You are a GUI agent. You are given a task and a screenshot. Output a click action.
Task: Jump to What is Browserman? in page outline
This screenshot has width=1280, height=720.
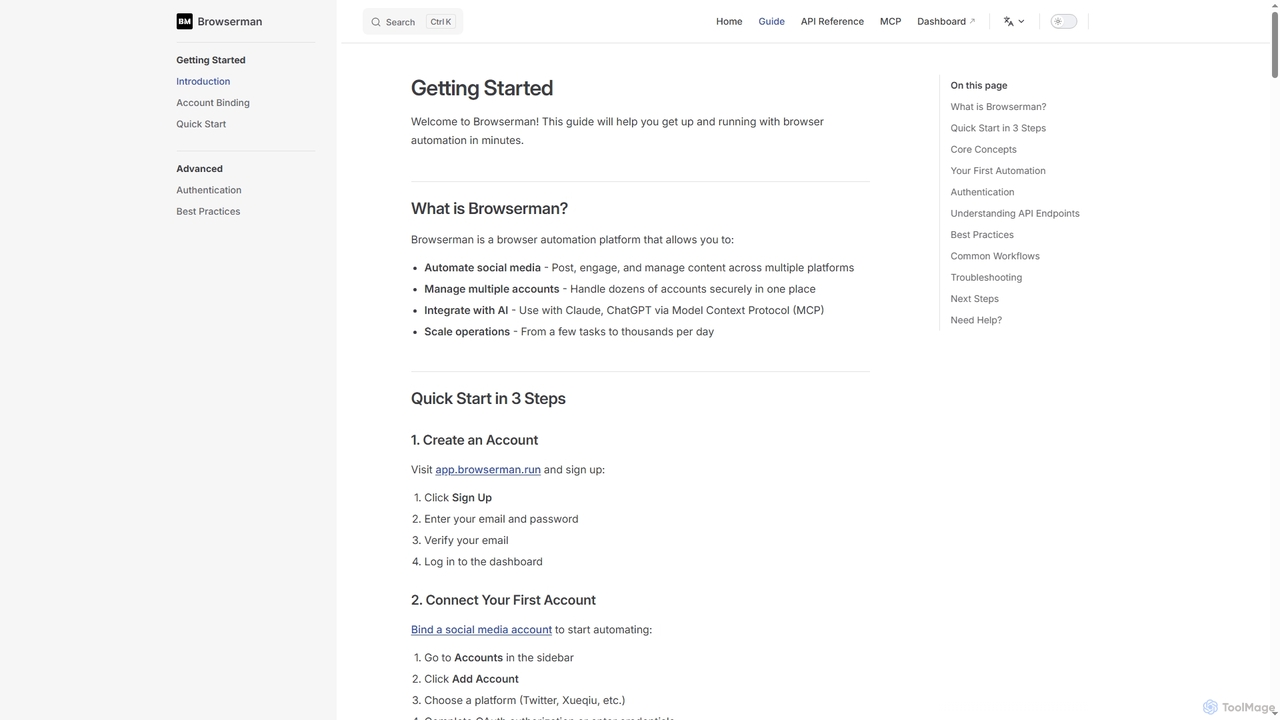point(998,107)
